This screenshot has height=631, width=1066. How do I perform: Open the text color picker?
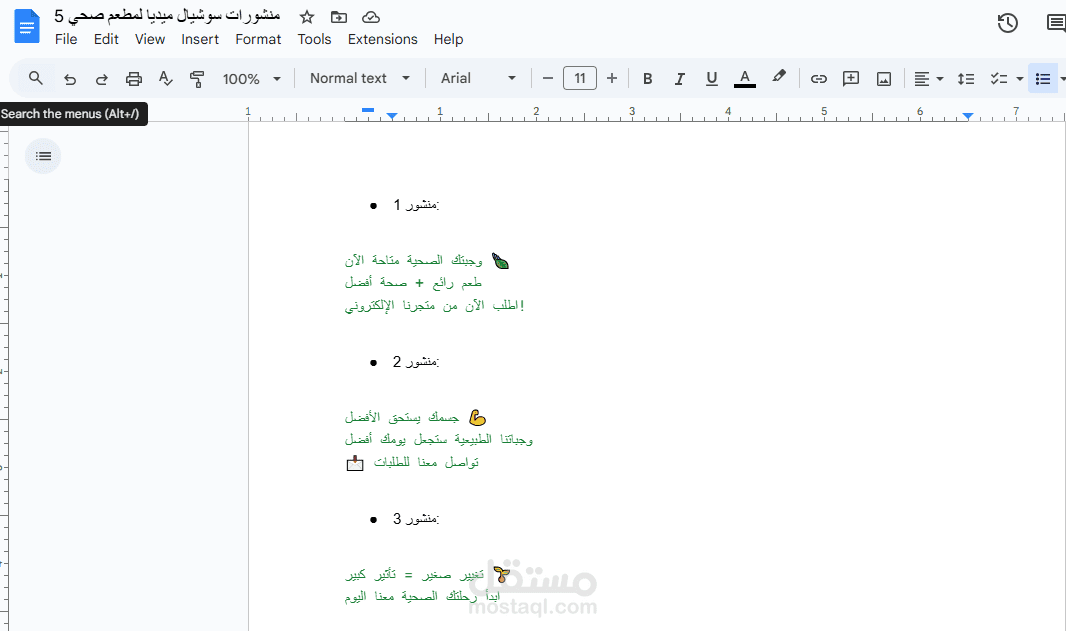coord(745,79)
